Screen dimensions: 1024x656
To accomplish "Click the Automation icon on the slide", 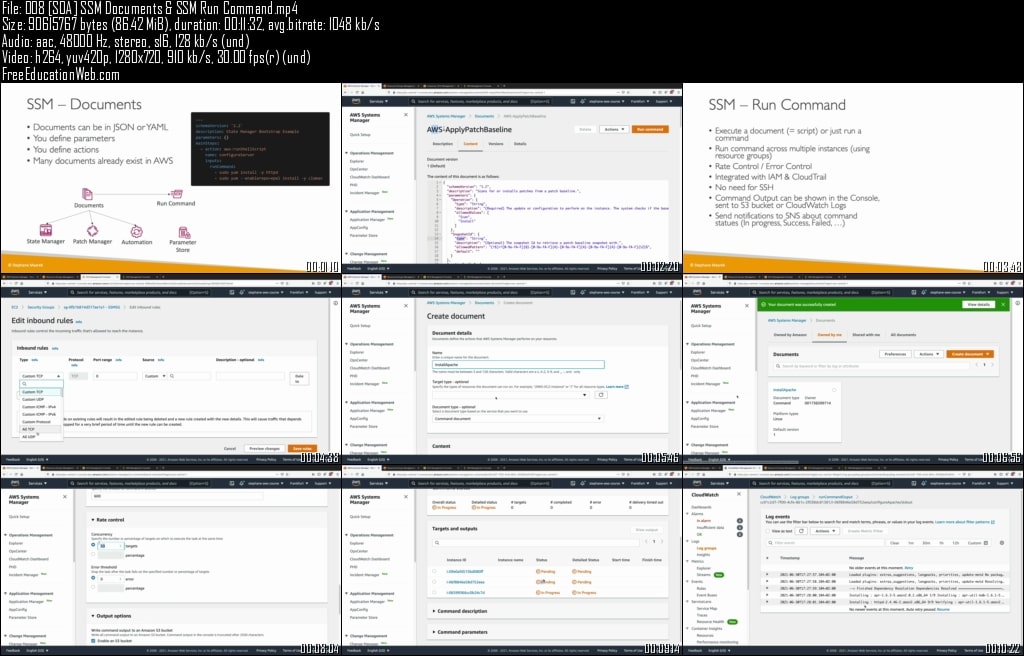I will click(x=136, y=231).
